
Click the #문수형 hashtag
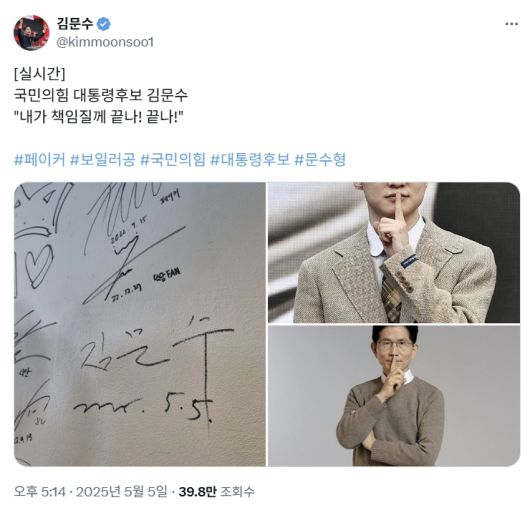320,159
